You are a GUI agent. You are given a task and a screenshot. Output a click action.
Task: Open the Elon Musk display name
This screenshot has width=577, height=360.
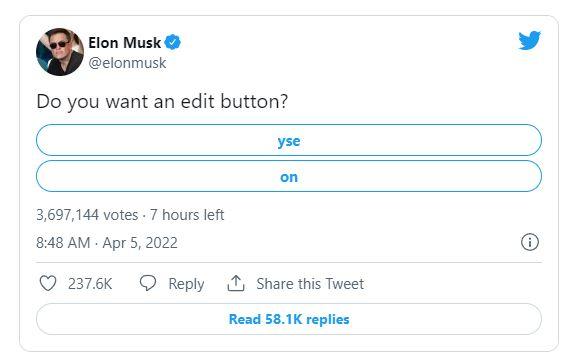[x=124, y=43]
